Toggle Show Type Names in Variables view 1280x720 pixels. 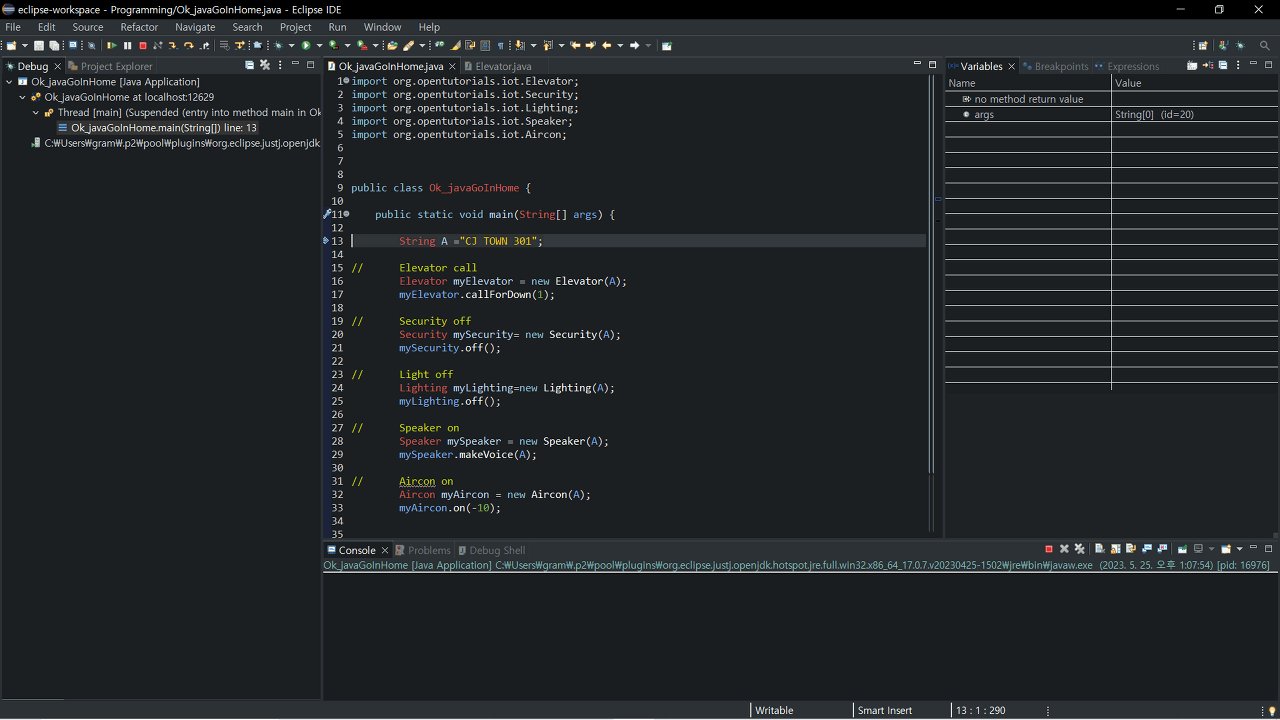click(x=1192, y=66)
